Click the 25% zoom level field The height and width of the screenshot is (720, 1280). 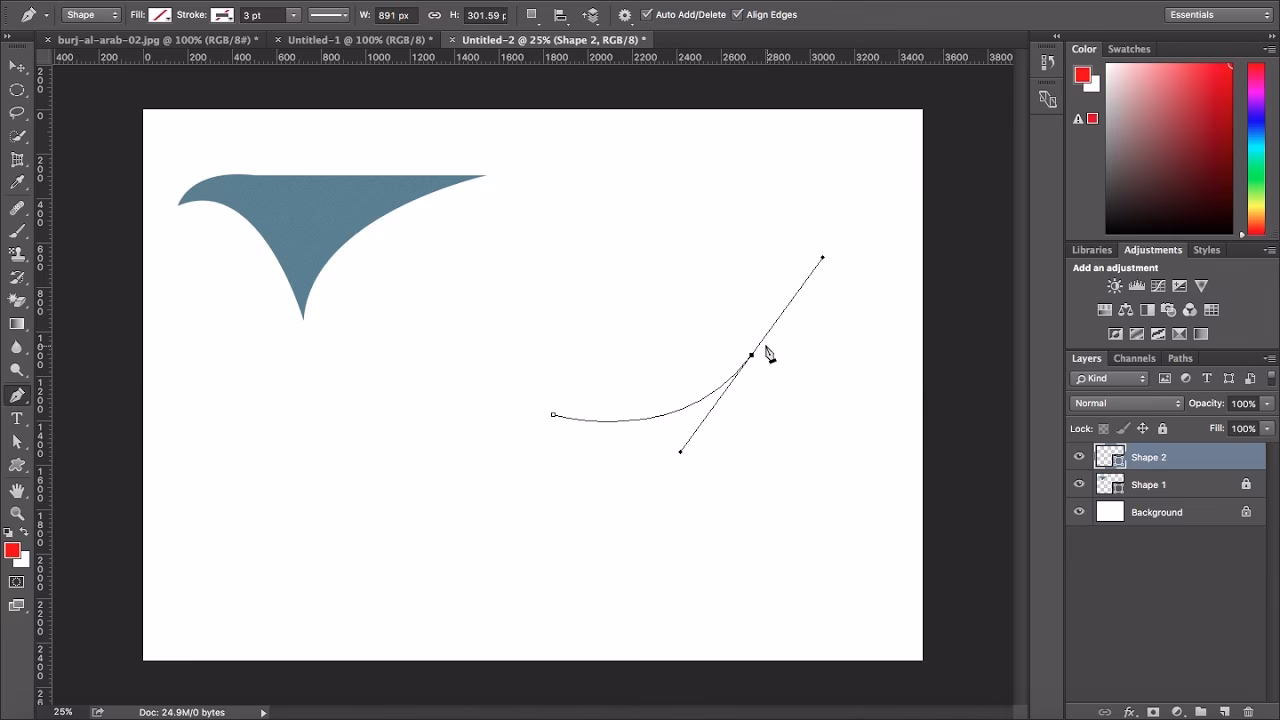(x=63, y=712)
